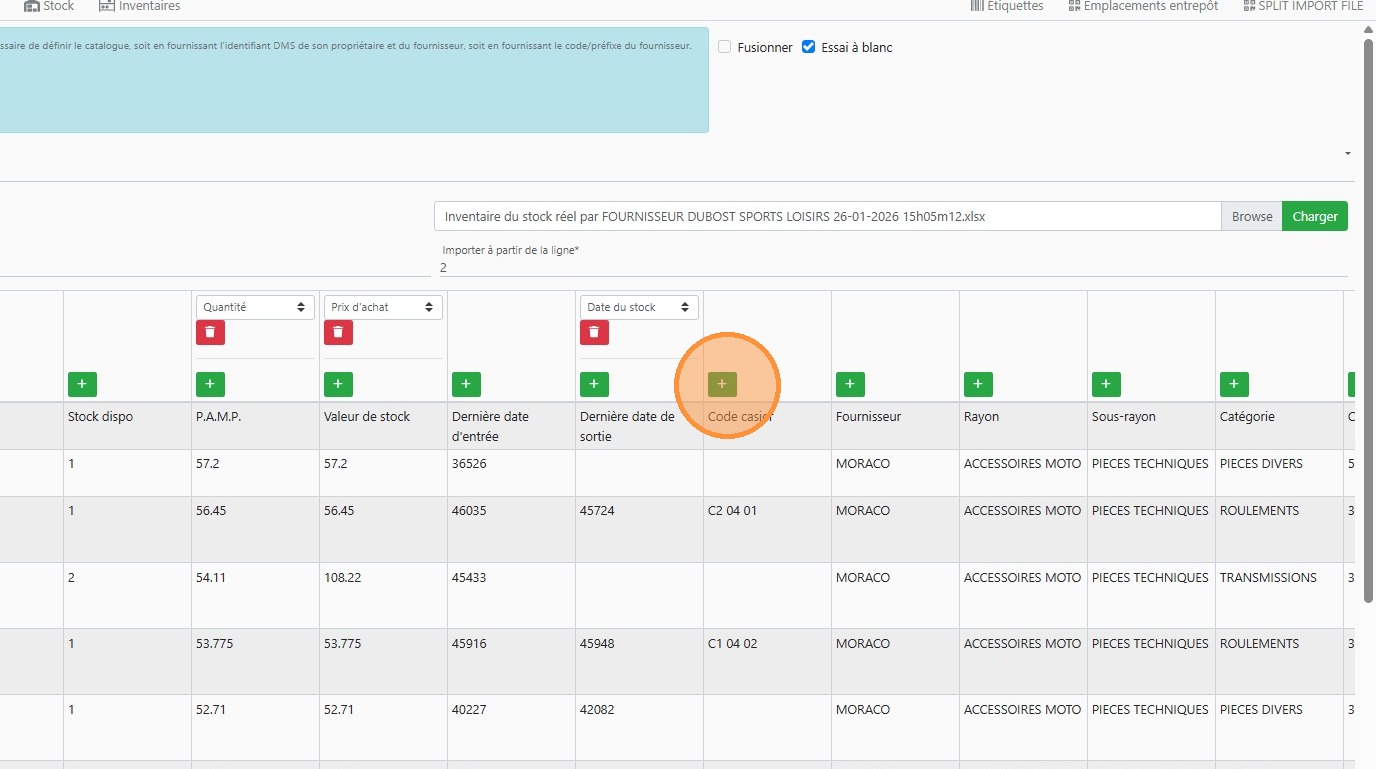Uncheck the Essai à blanc checkbox
The image size is (1376, 769).
point(809,47)
